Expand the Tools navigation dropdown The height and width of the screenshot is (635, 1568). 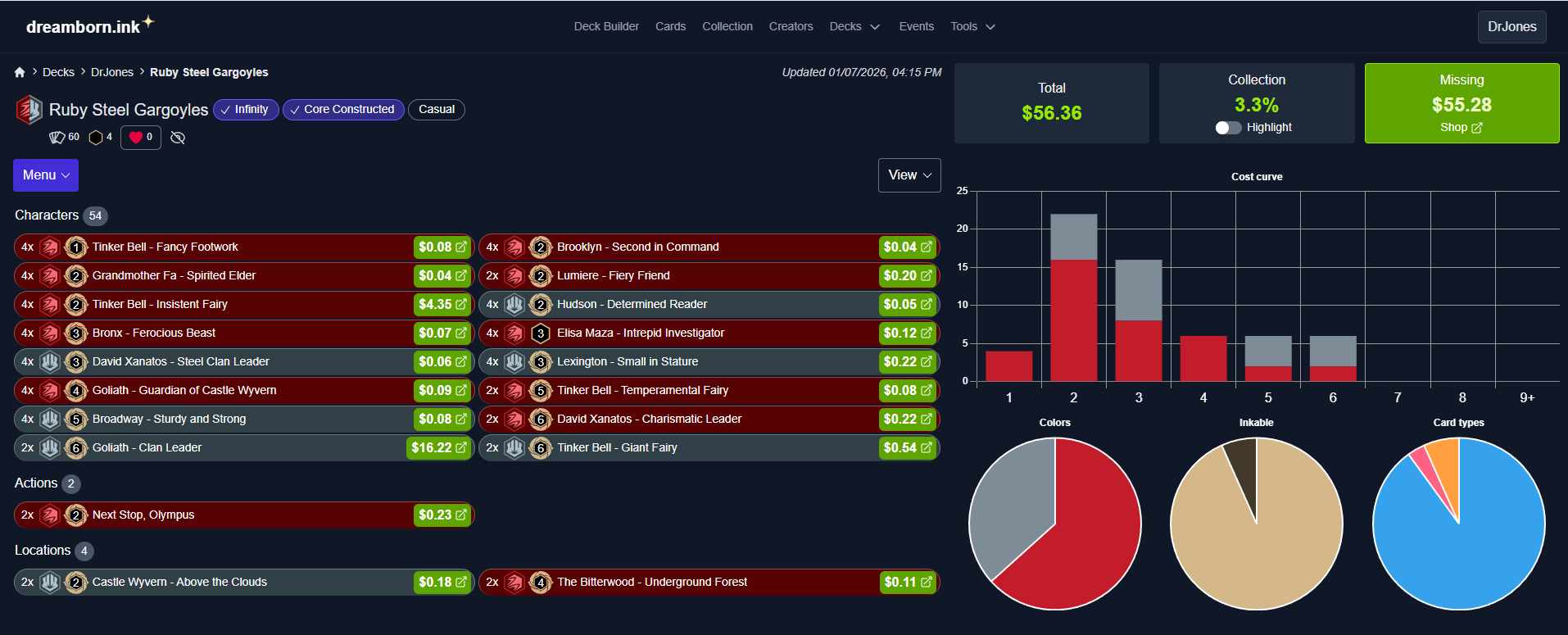coord(972,27)
